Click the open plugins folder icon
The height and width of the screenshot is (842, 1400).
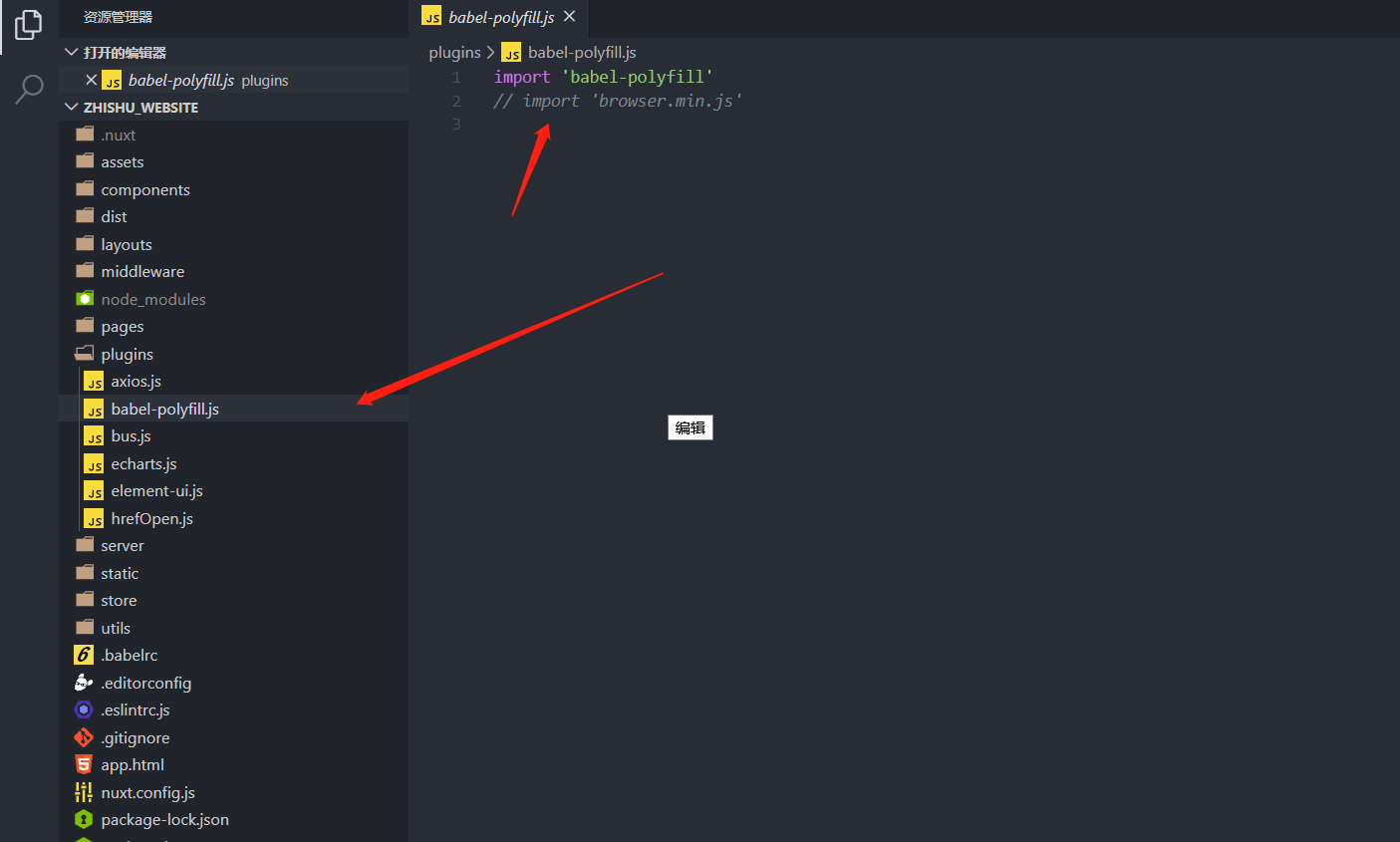(85, 353)
